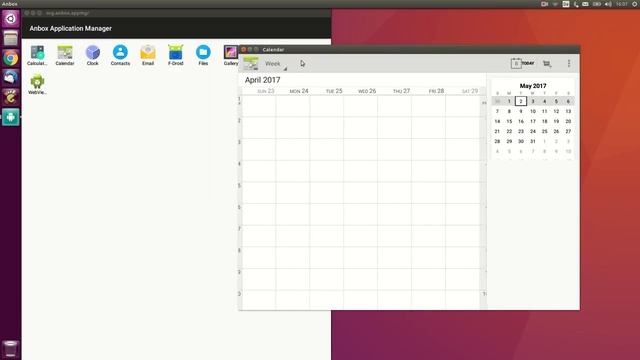Click the volume indicator in top panel

click(608, 4)
